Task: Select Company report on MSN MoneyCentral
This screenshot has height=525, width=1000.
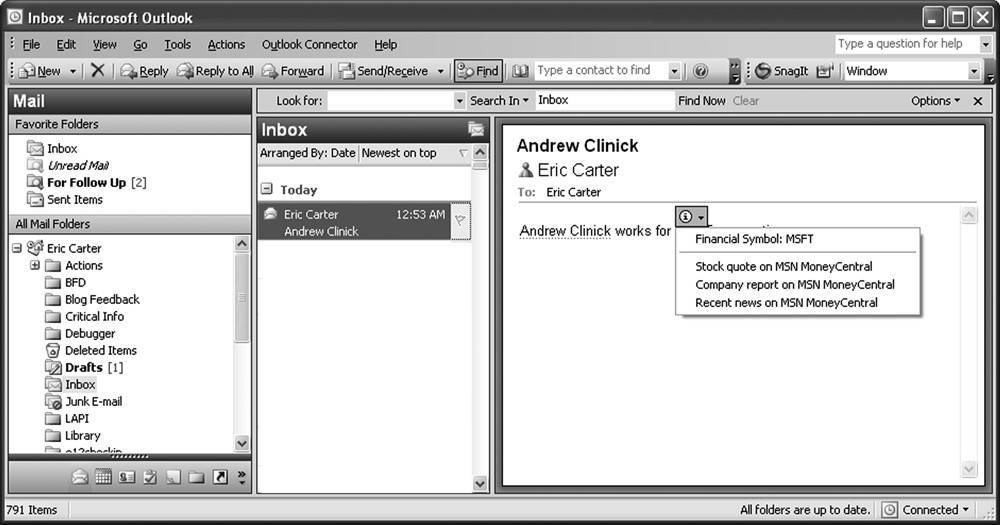Action: pos(795,285)
